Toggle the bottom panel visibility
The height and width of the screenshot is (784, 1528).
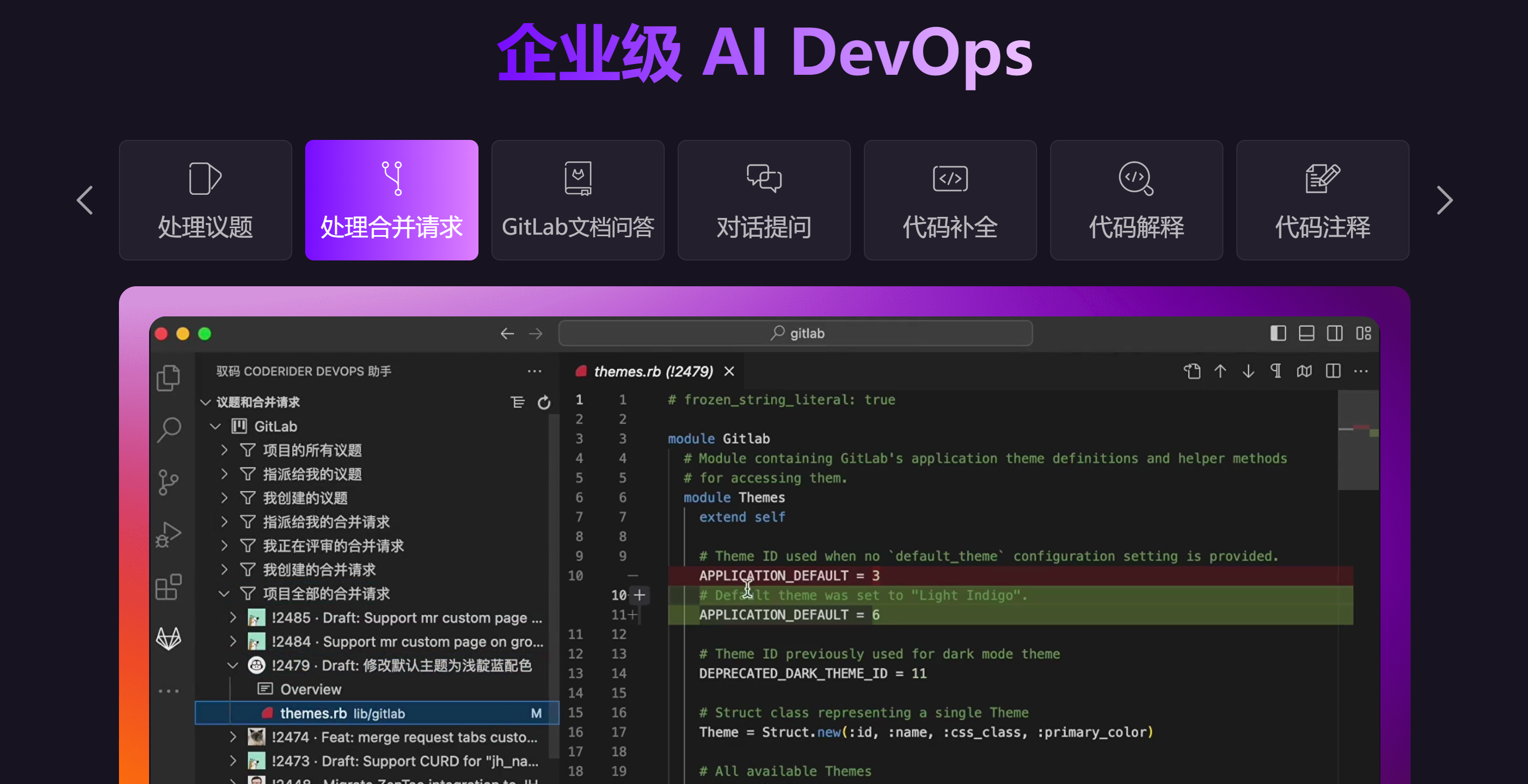click(x=1306, y=333)
